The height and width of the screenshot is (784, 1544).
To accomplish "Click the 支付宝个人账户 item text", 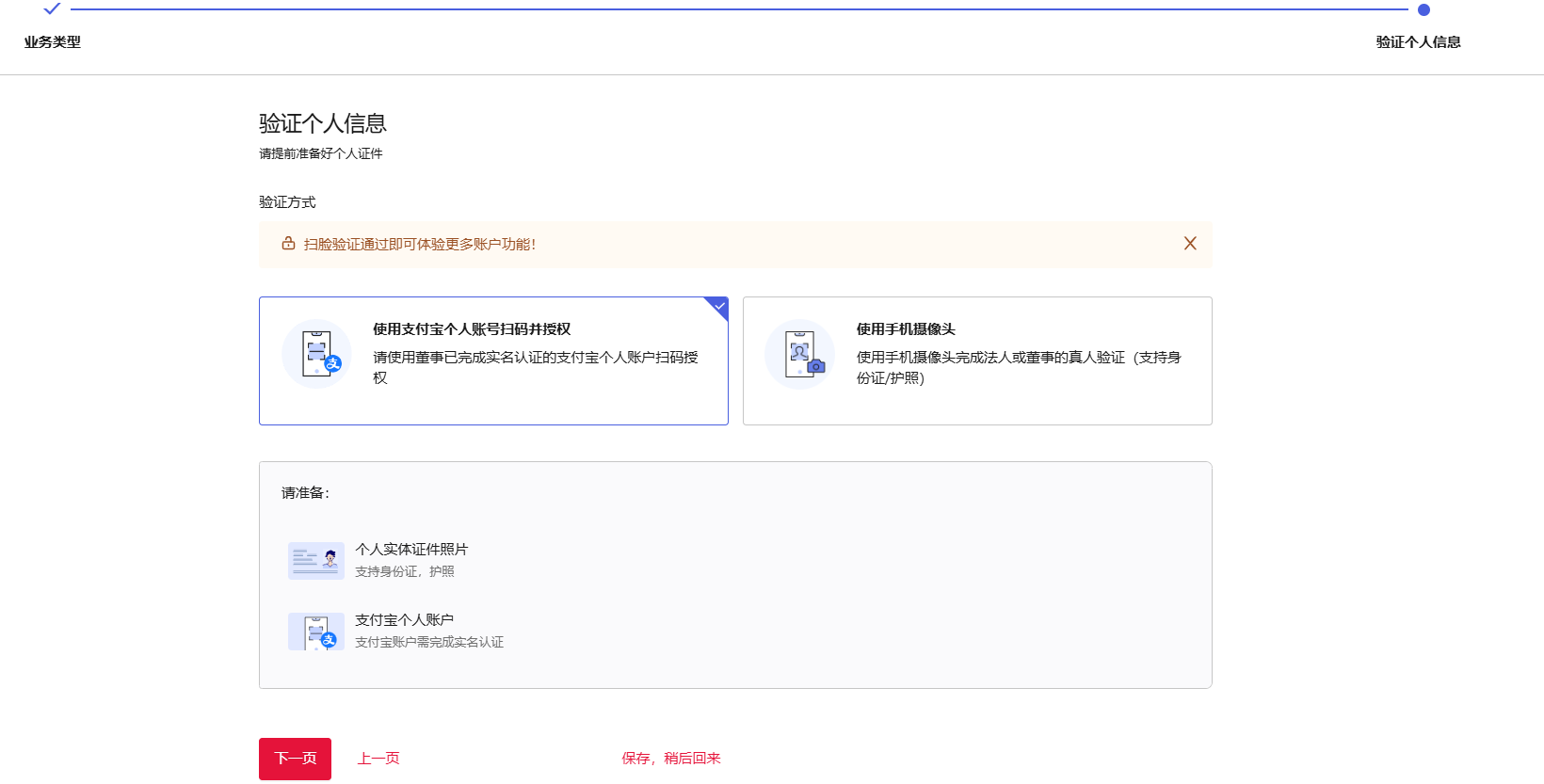I will [404, 620].
